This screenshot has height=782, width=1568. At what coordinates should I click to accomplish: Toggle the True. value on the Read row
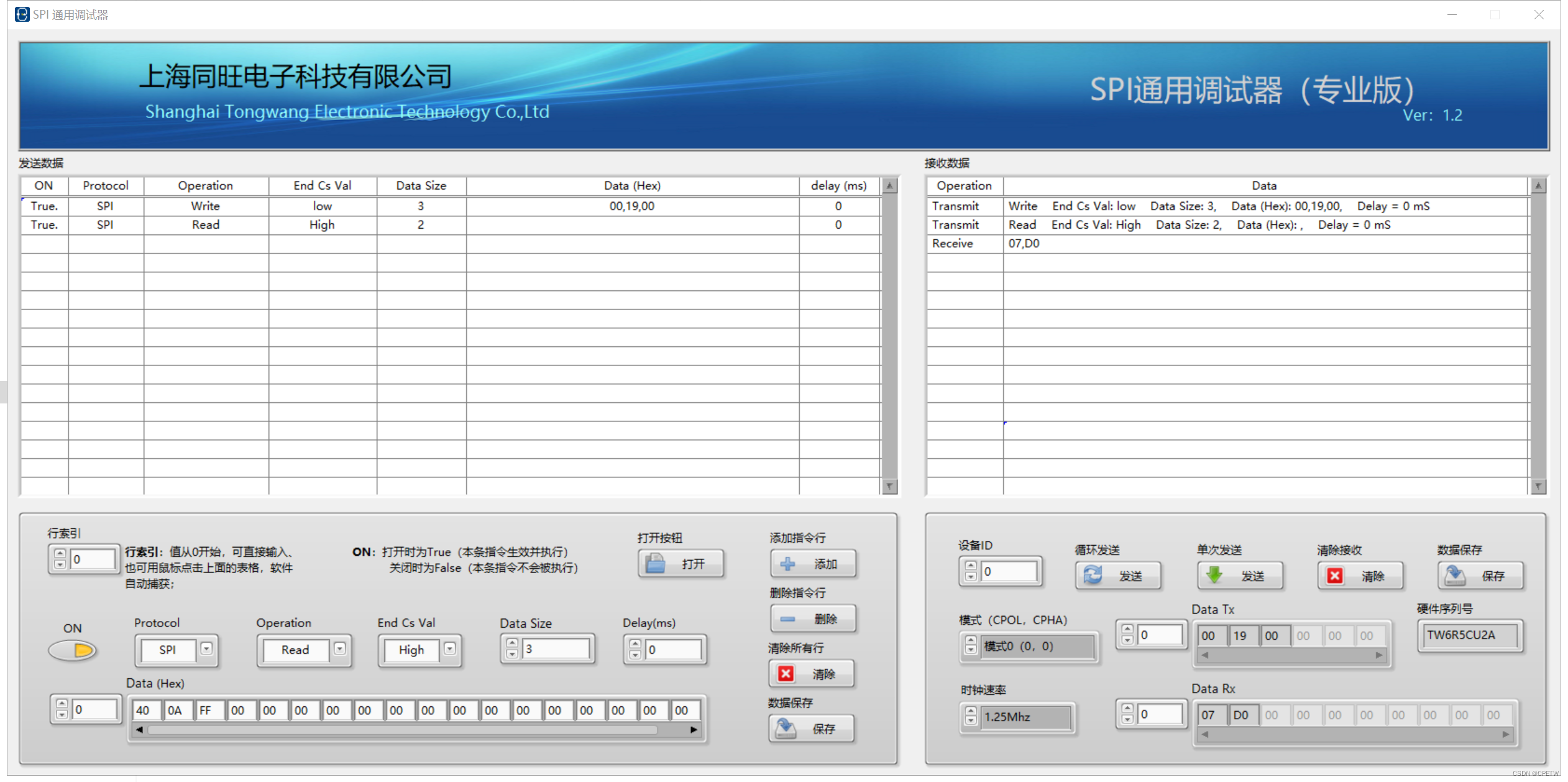[x=43, y=224]
